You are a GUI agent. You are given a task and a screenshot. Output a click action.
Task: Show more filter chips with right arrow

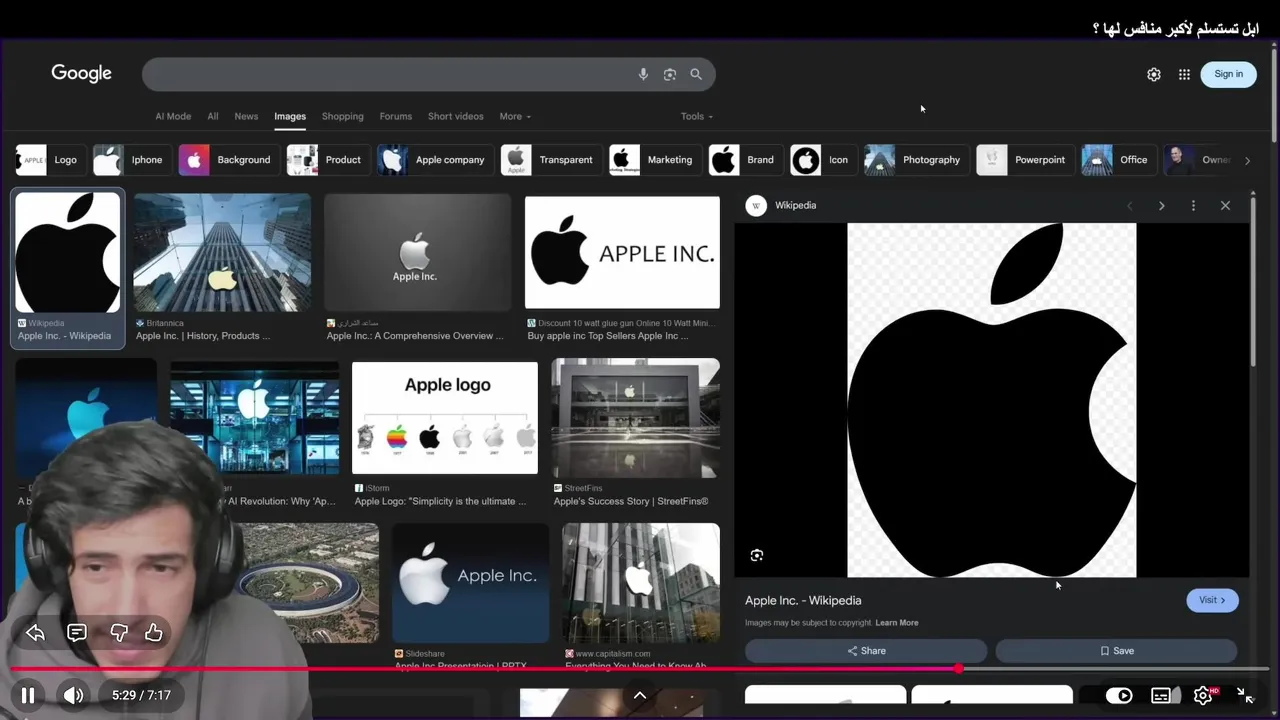pos(1247,160)
